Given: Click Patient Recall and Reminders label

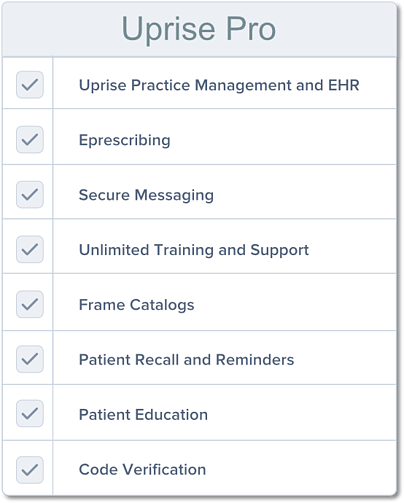Looking at the screenshot, I should pos(187,360).
